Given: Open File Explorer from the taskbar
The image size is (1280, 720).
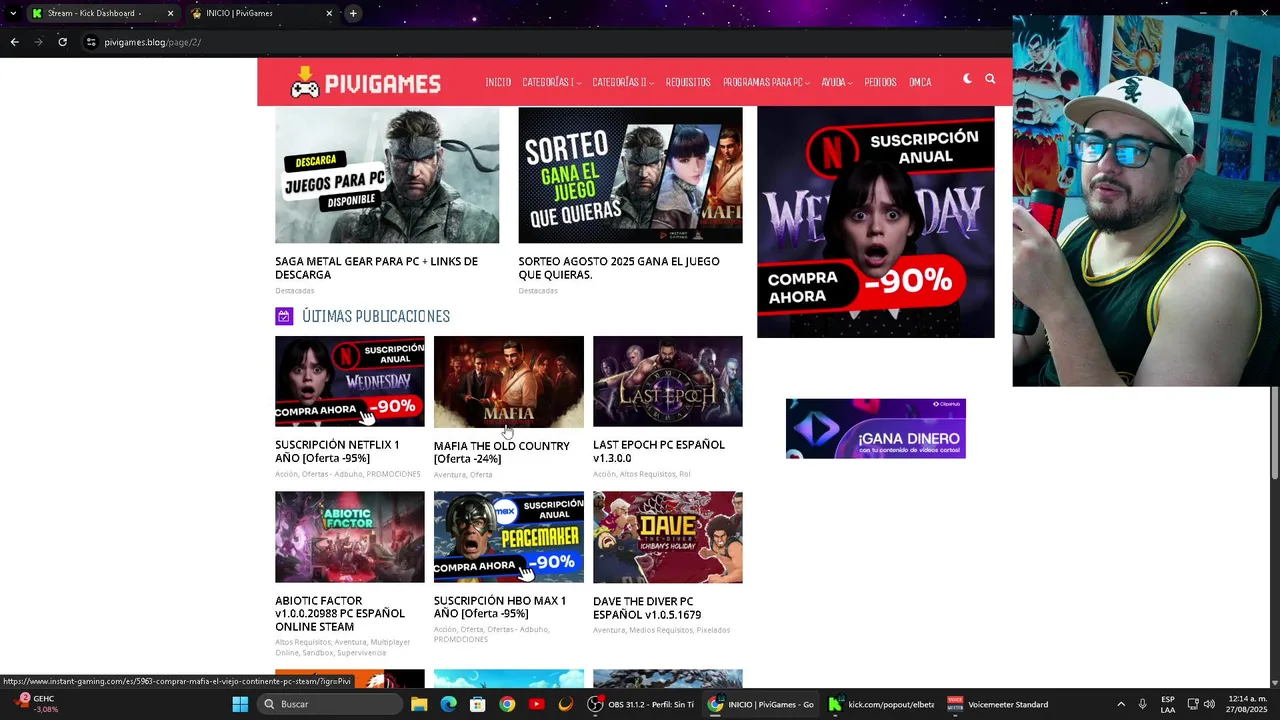Looking at the screenshot, I should [419, 704].
